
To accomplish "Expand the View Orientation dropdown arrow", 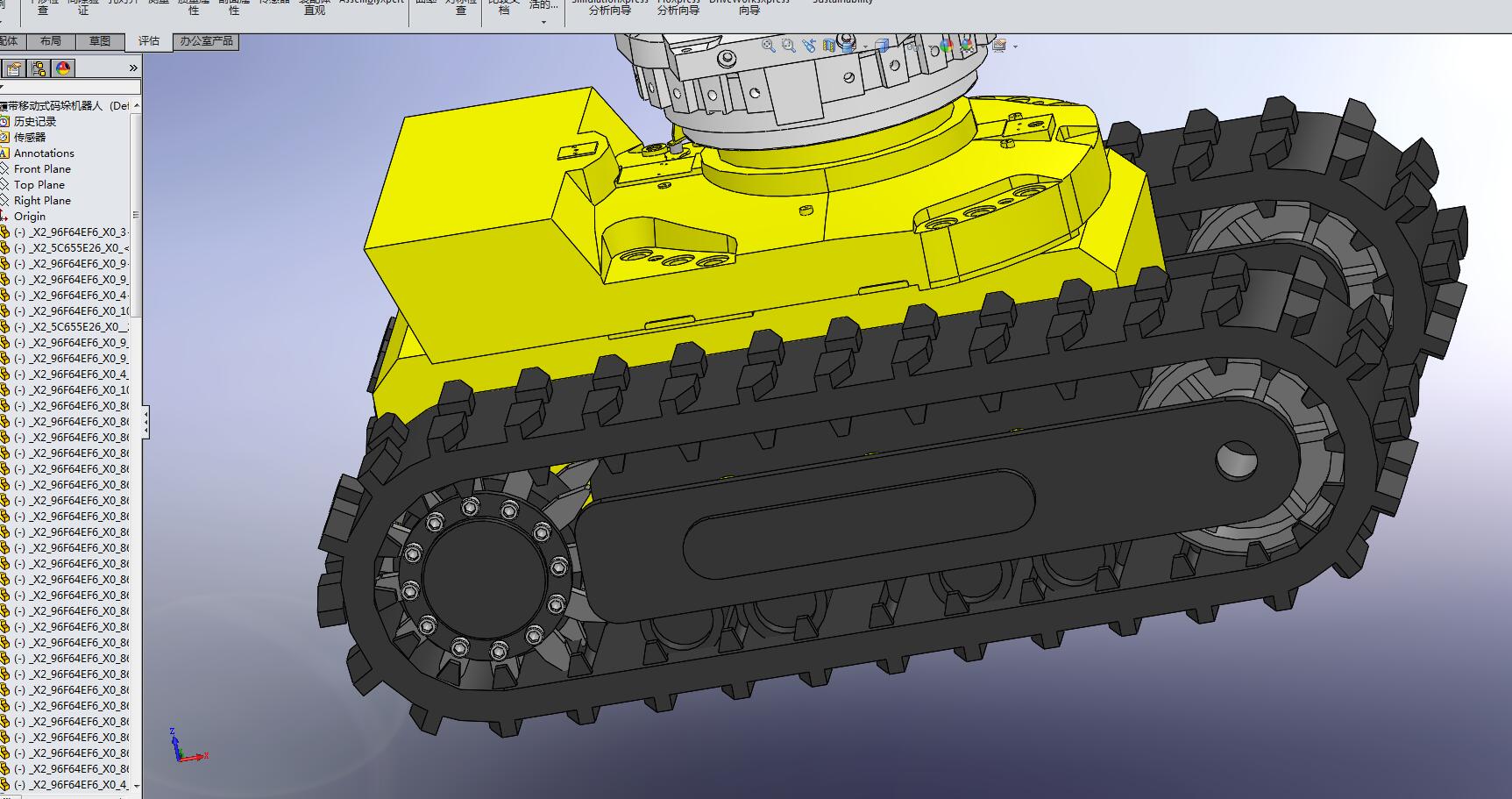I will pos(865,46).
